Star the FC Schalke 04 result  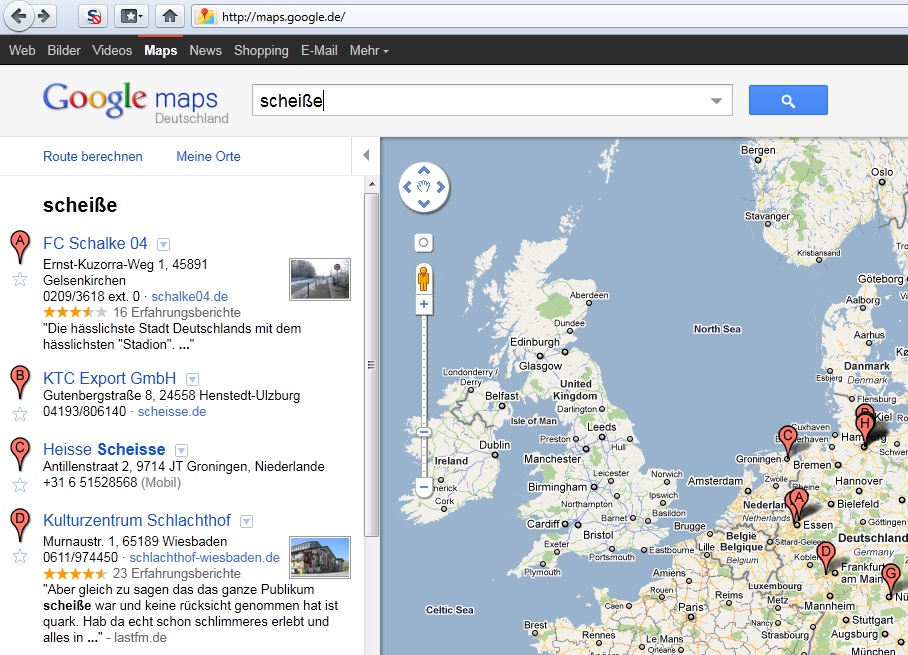click(20, 279)
